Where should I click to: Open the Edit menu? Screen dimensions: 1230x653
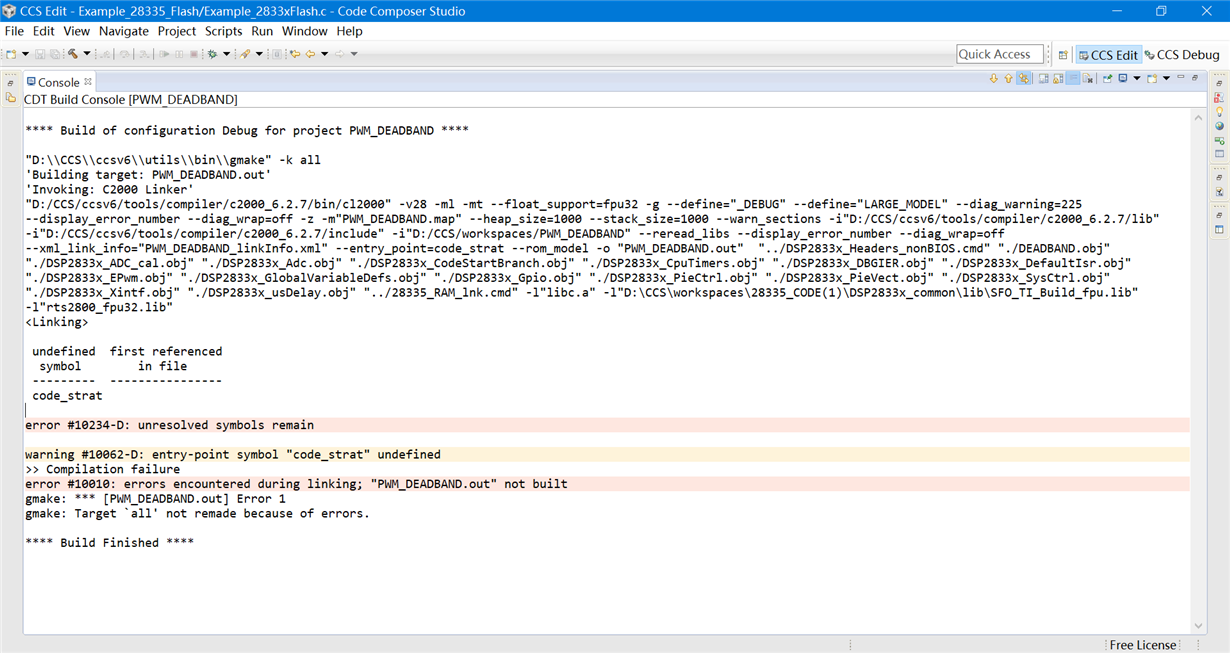tap(43, 31)
